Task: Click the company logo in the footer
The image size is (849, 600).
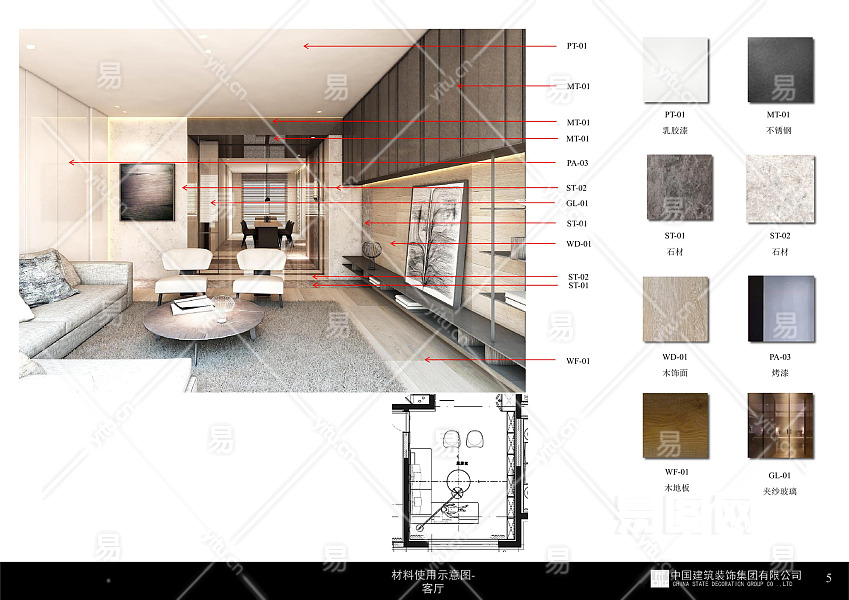Action: (659, 578)
